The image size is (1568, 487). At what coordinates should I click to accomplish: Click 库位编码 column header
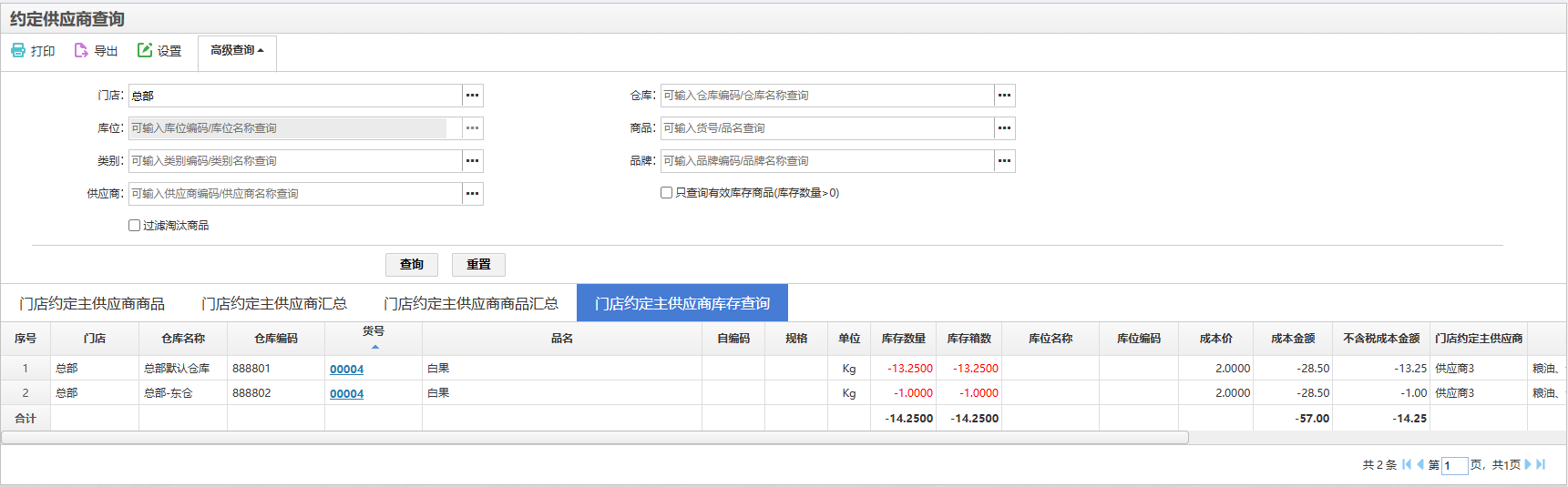click(1139, 339)
